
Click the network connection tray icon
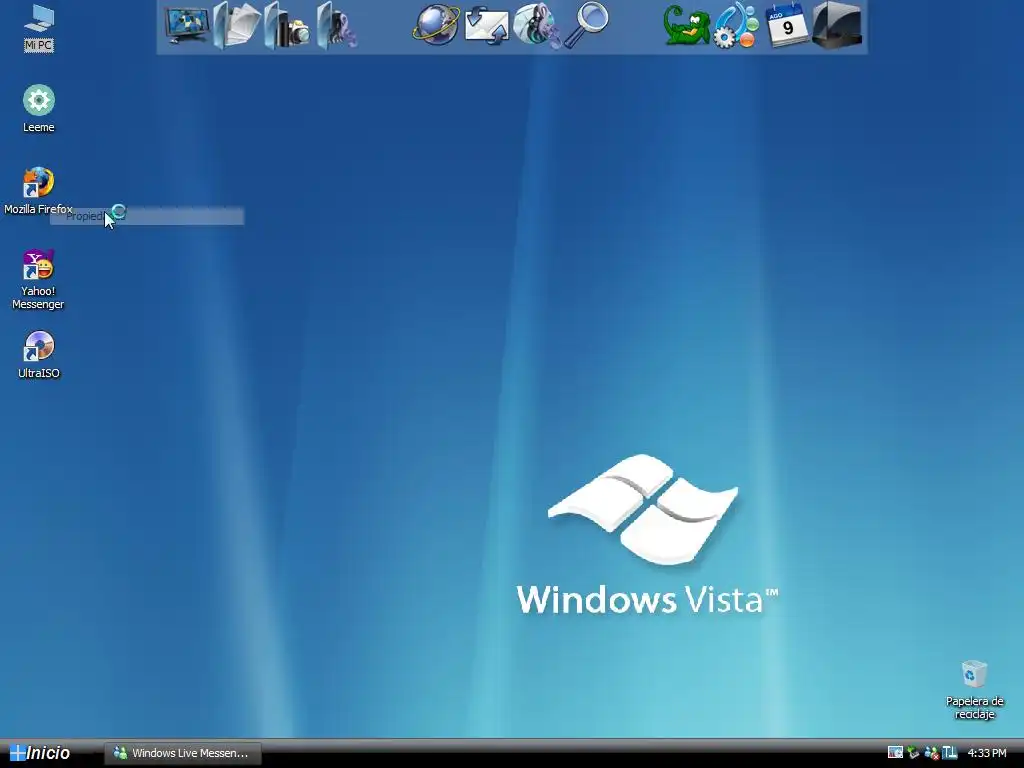coord(913,753)
